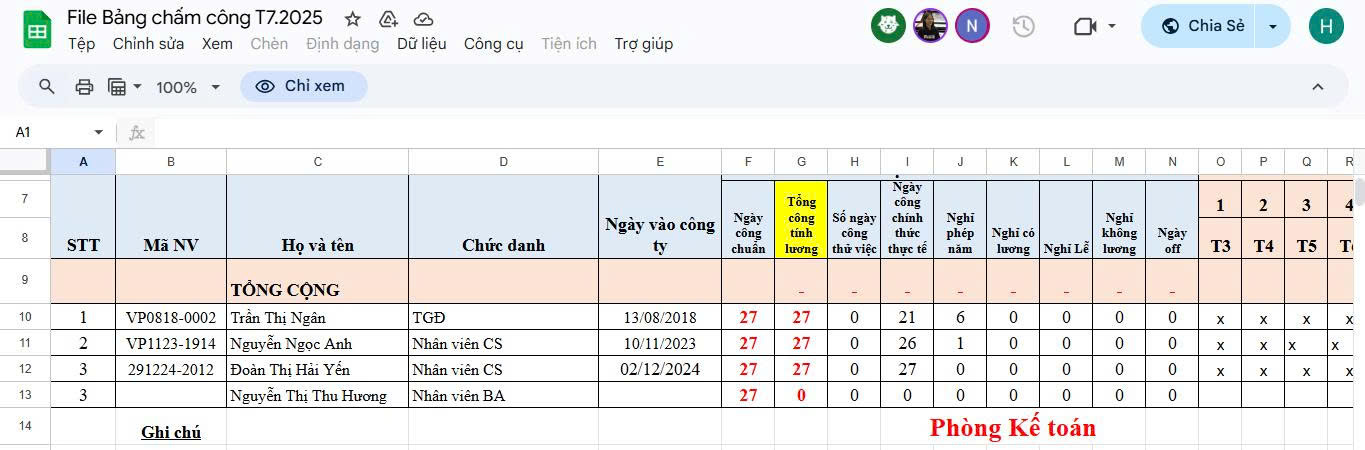Click the print icon
Screen dimensions: 1365x450
[x=84, y=87]
